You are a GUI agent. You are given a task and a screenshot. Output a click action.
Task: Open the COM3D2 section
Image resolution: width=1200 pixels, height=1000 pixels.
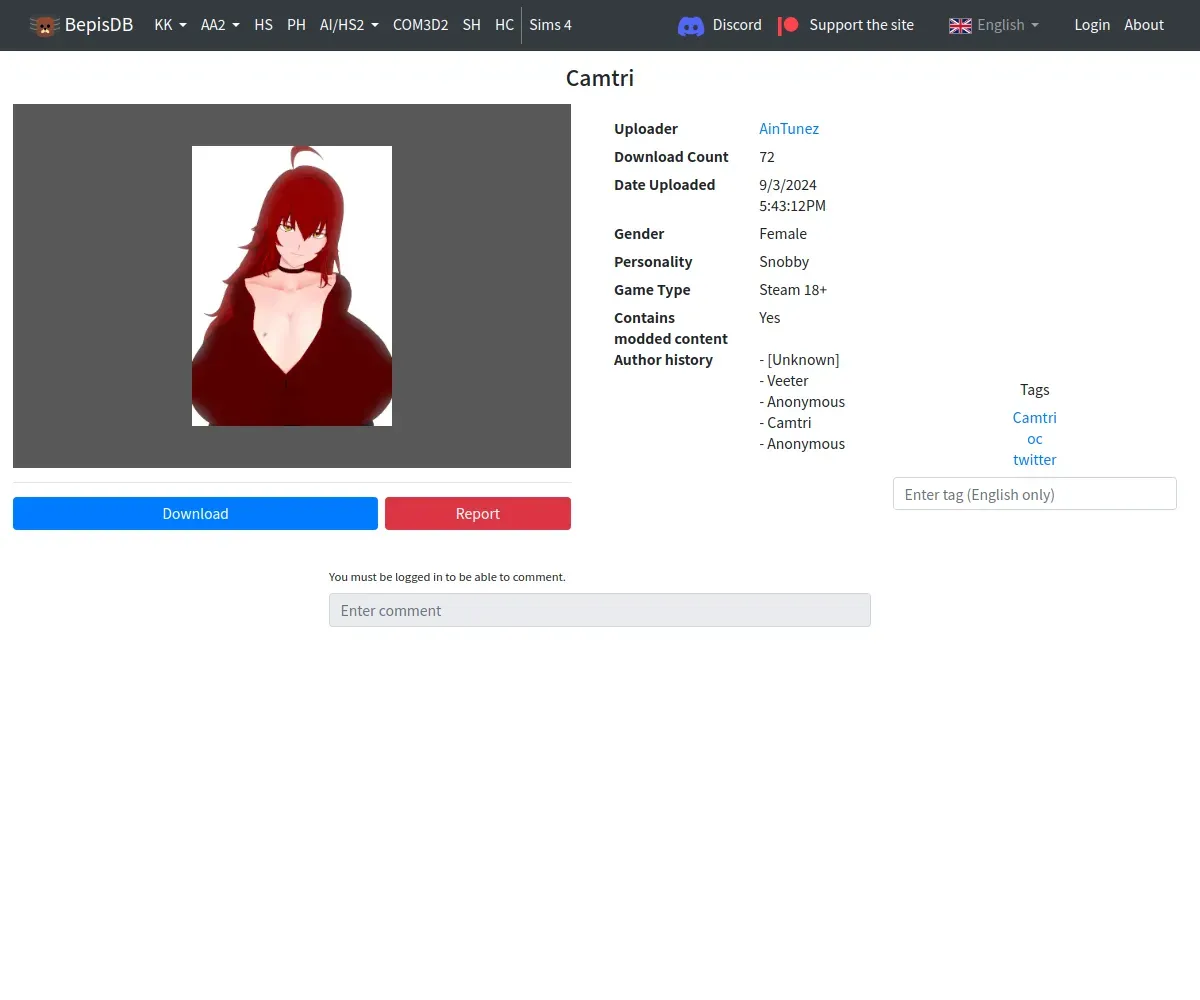(x=420, y=25)
